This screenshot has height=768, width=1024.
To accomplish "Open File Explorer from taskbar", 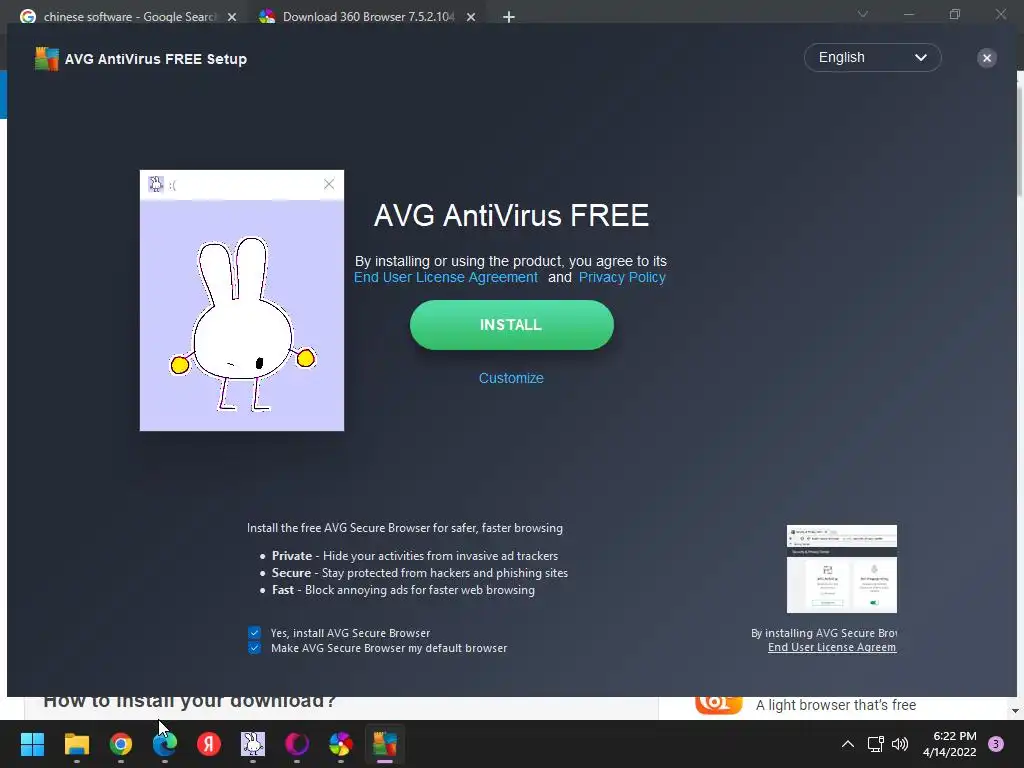I will tap(76, 744).
